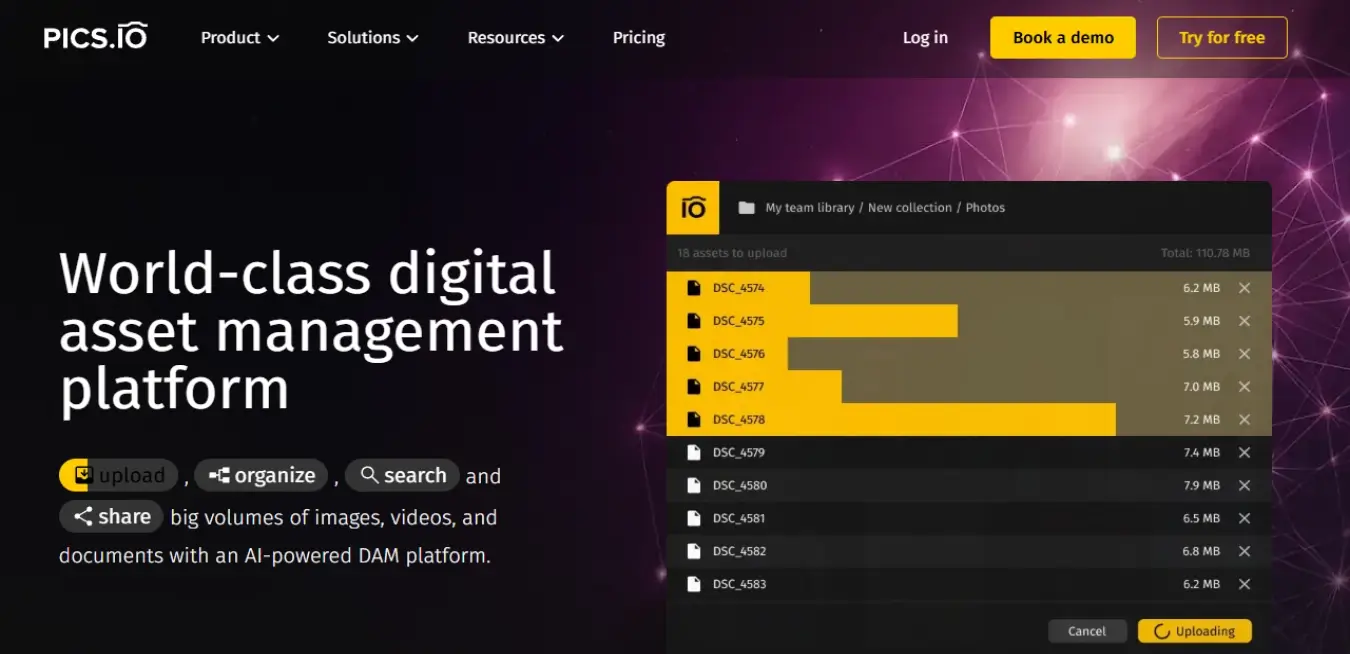Screen dimensions: 1350x654
Task: Click the DSC_4575 file name
Action: [739, 321]
